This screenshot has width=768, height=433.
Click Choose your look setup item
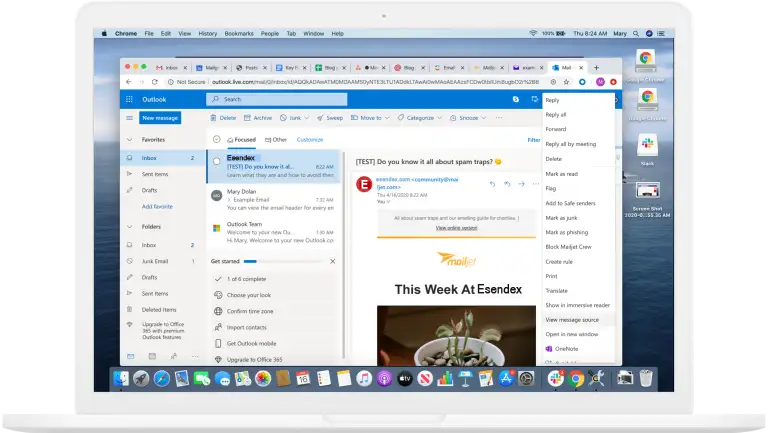249,295
